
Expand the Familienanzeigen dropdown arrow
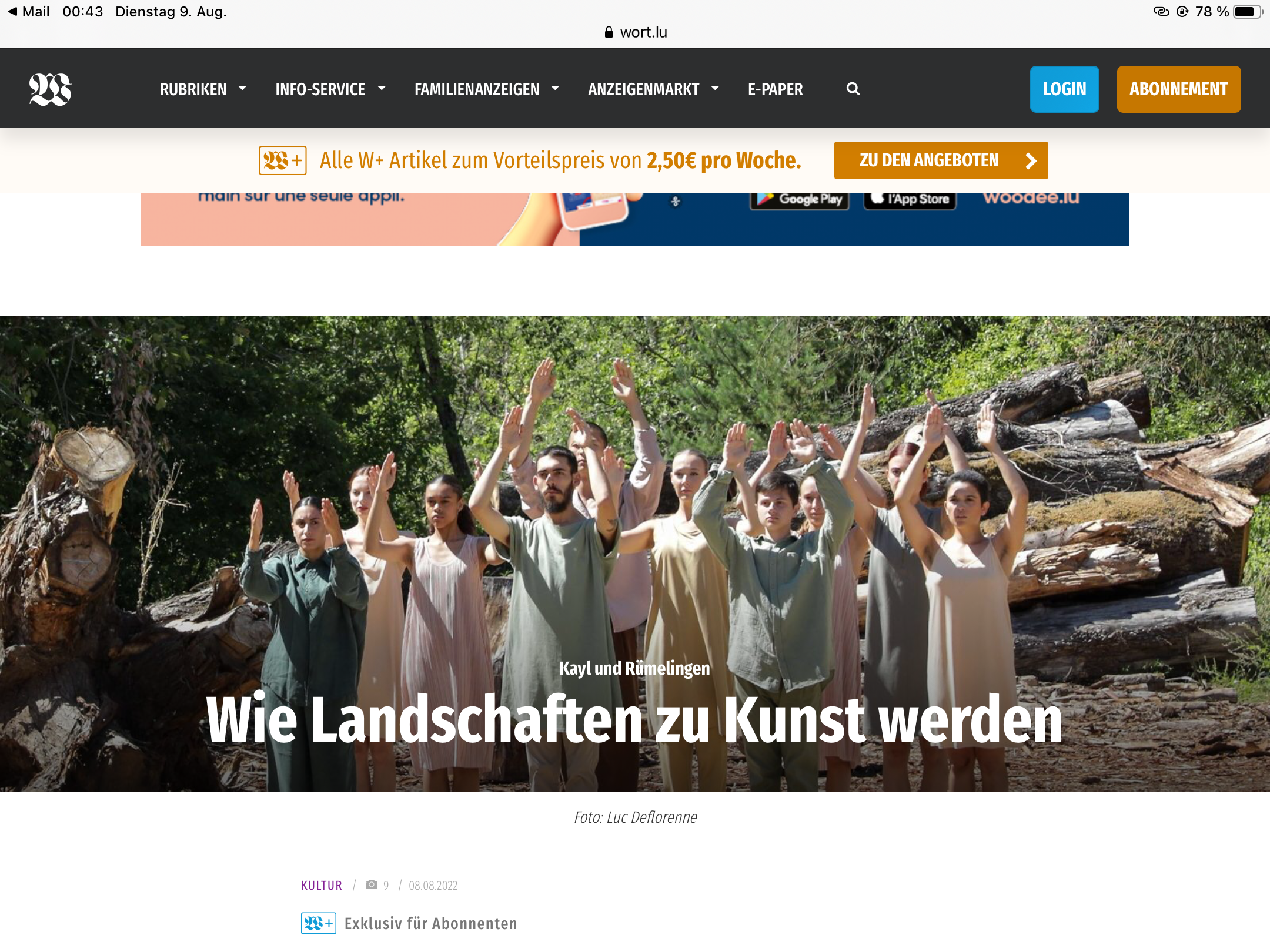(555, 89)
